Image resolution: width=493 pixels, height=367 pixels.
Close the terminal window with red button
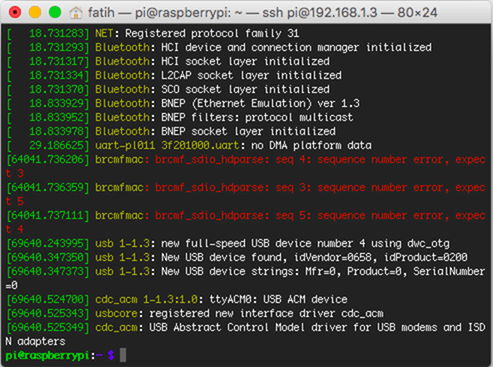(x=15, y=12)
